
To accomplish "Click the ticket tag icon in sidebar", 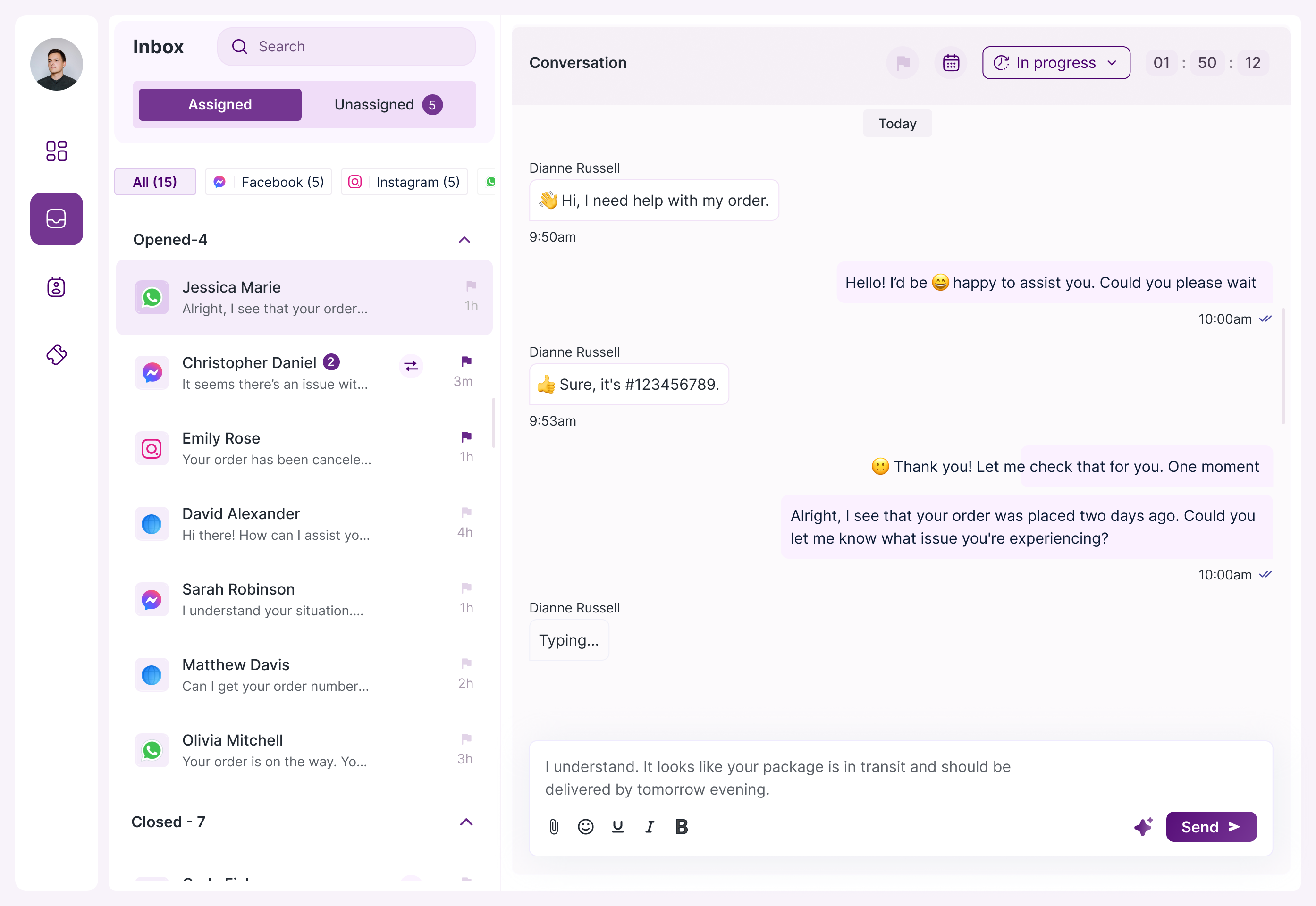I will point(56,355).
